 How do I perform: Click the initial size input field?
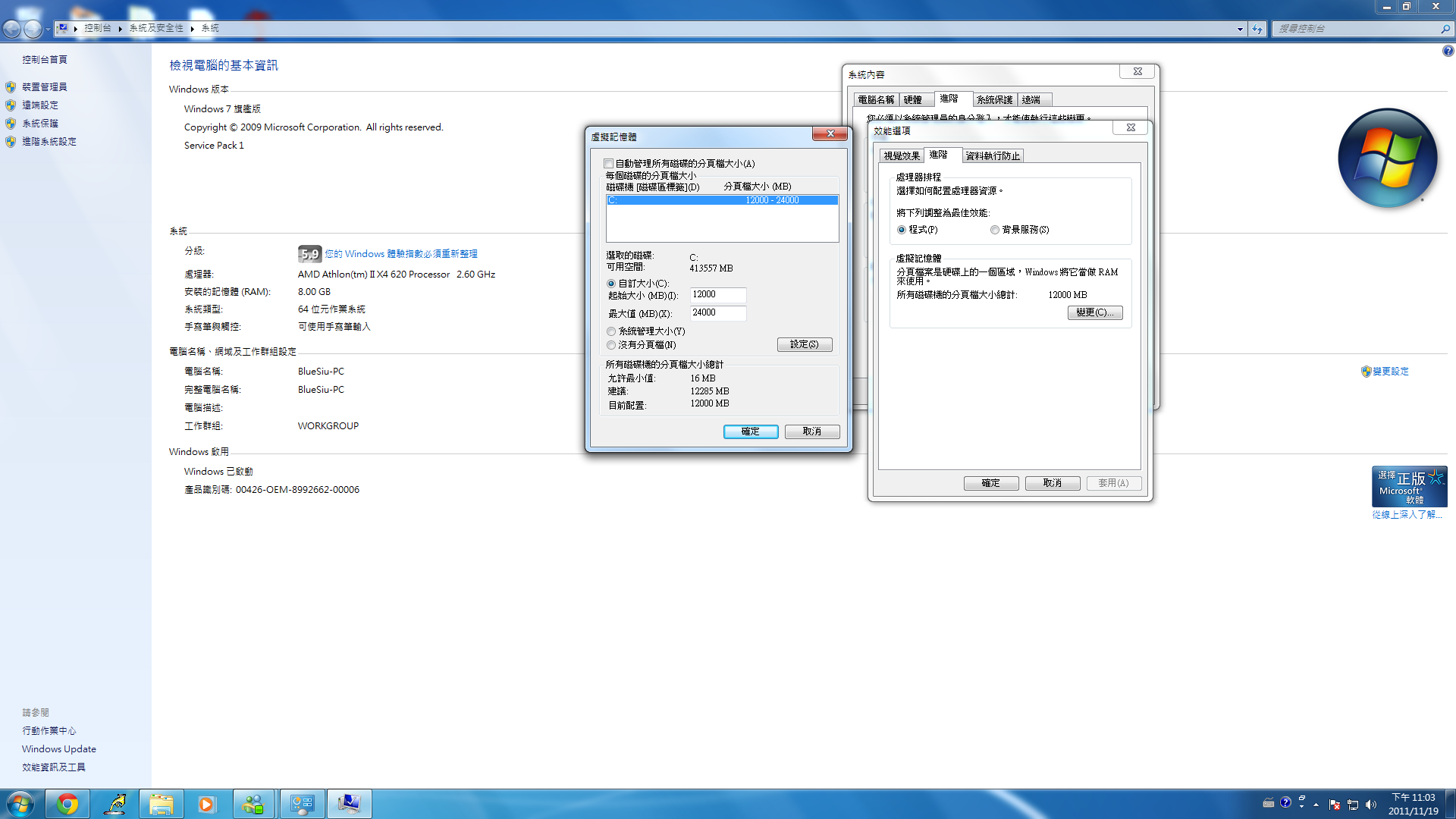(717, 294)
